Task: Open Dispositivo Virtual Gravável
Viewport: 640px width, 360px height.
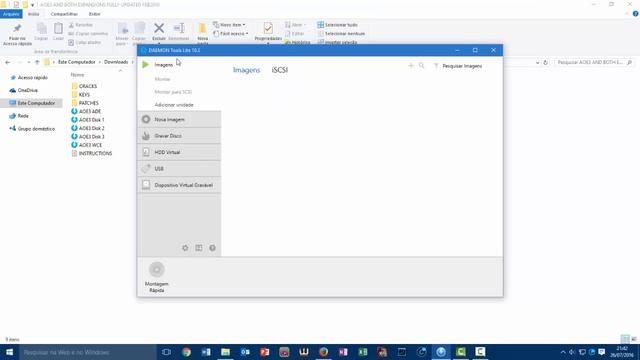Action: [x=179, y=185]
